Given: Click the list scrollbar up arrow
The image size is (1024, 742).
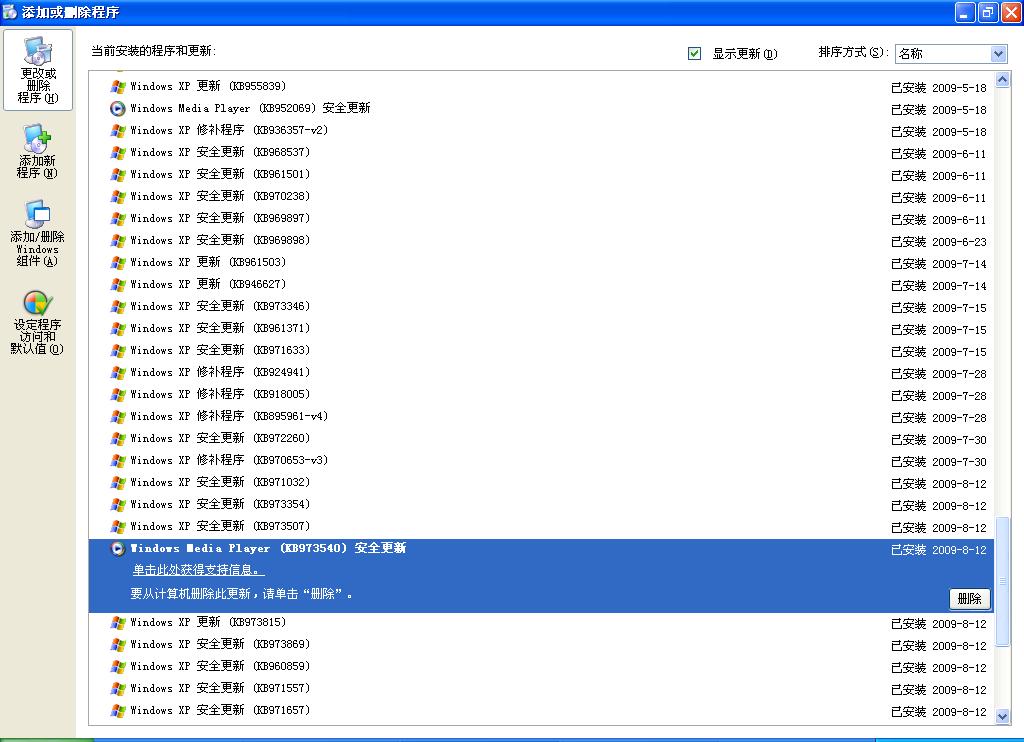Looking at the screenshot, I should 1002,80.
